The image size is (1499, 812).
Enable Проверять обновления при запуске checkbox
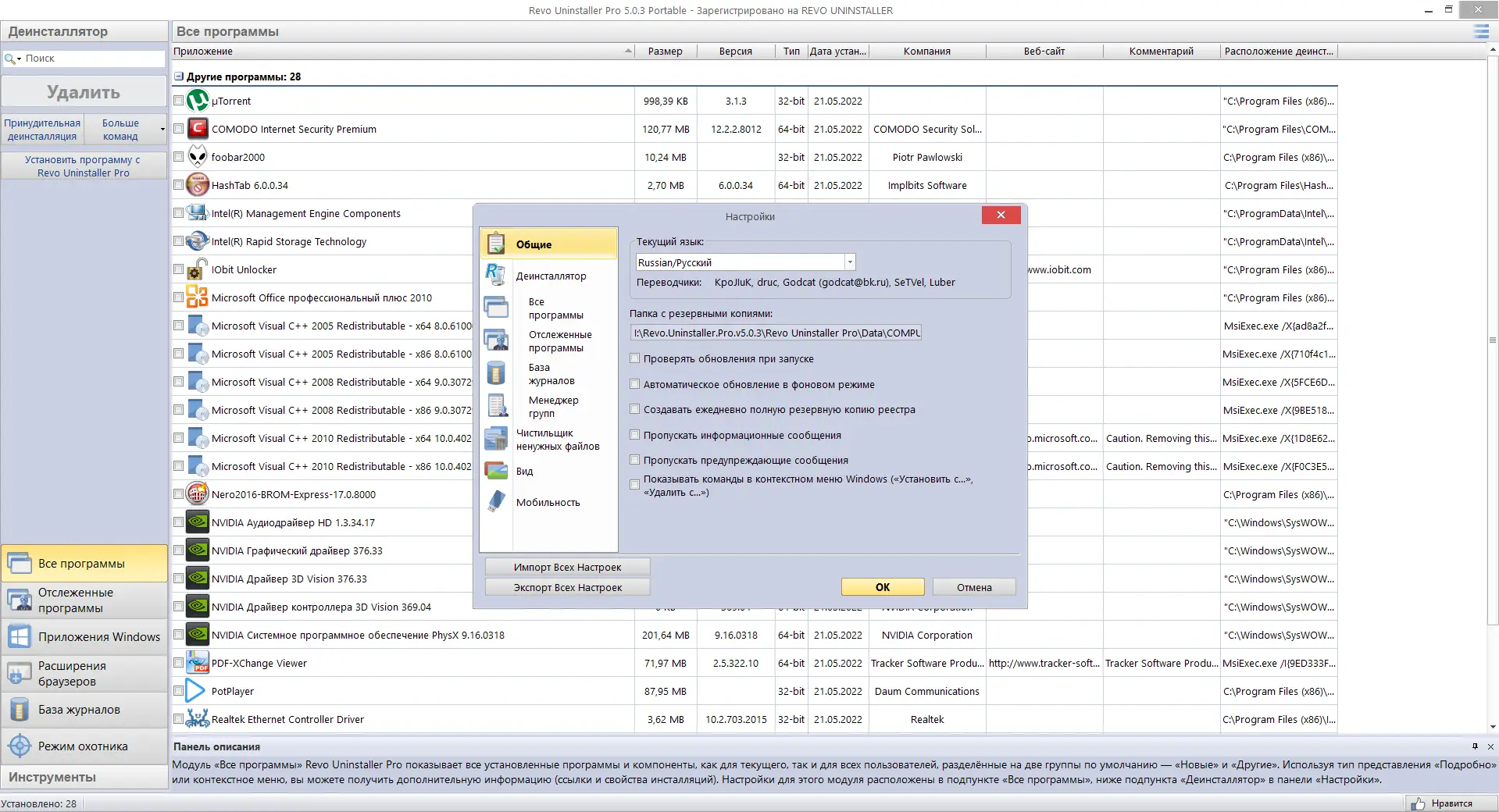click(635, 358)
